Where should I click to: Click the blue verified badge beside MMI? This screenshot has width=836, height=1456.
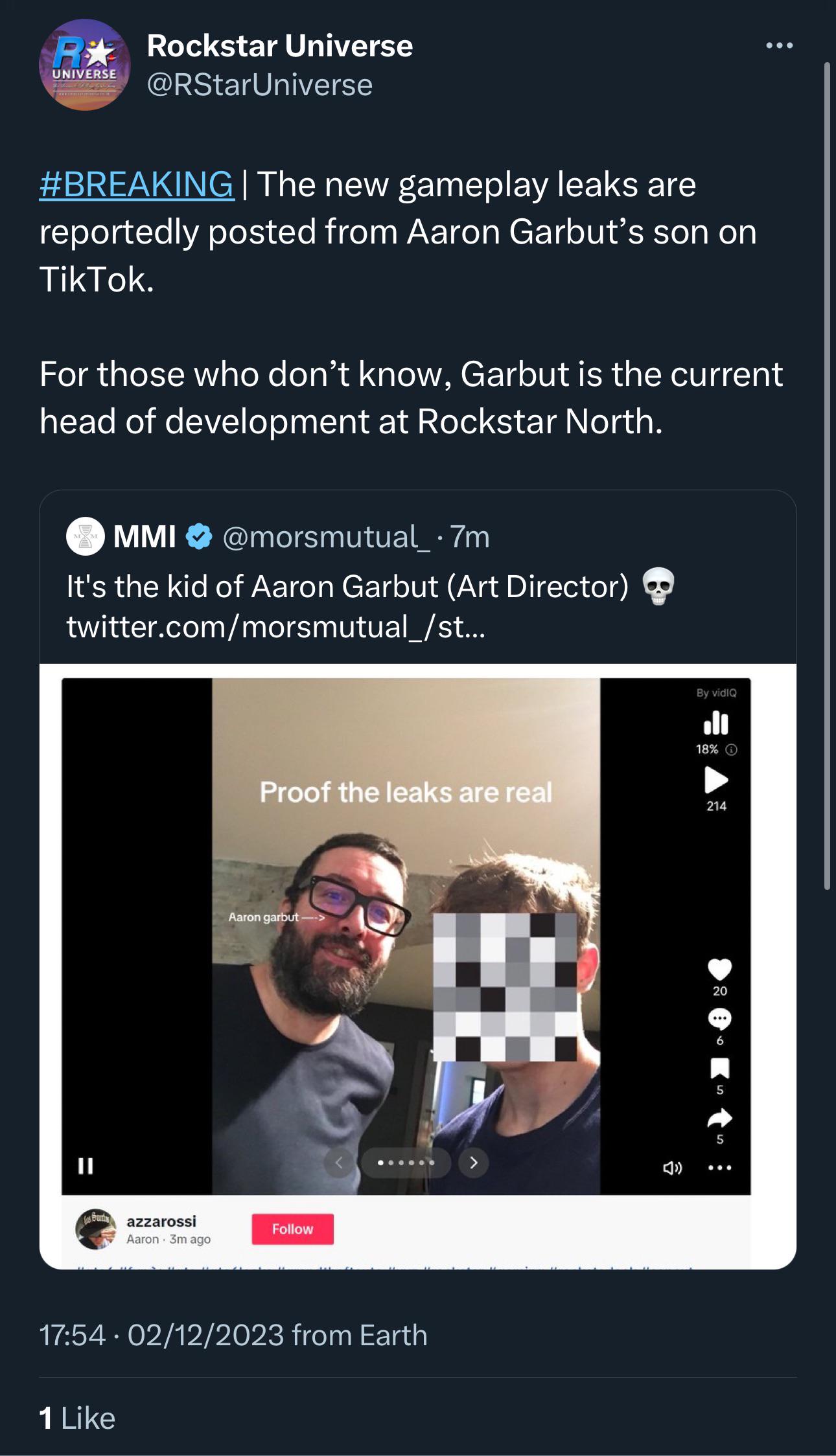click(199, 537)
